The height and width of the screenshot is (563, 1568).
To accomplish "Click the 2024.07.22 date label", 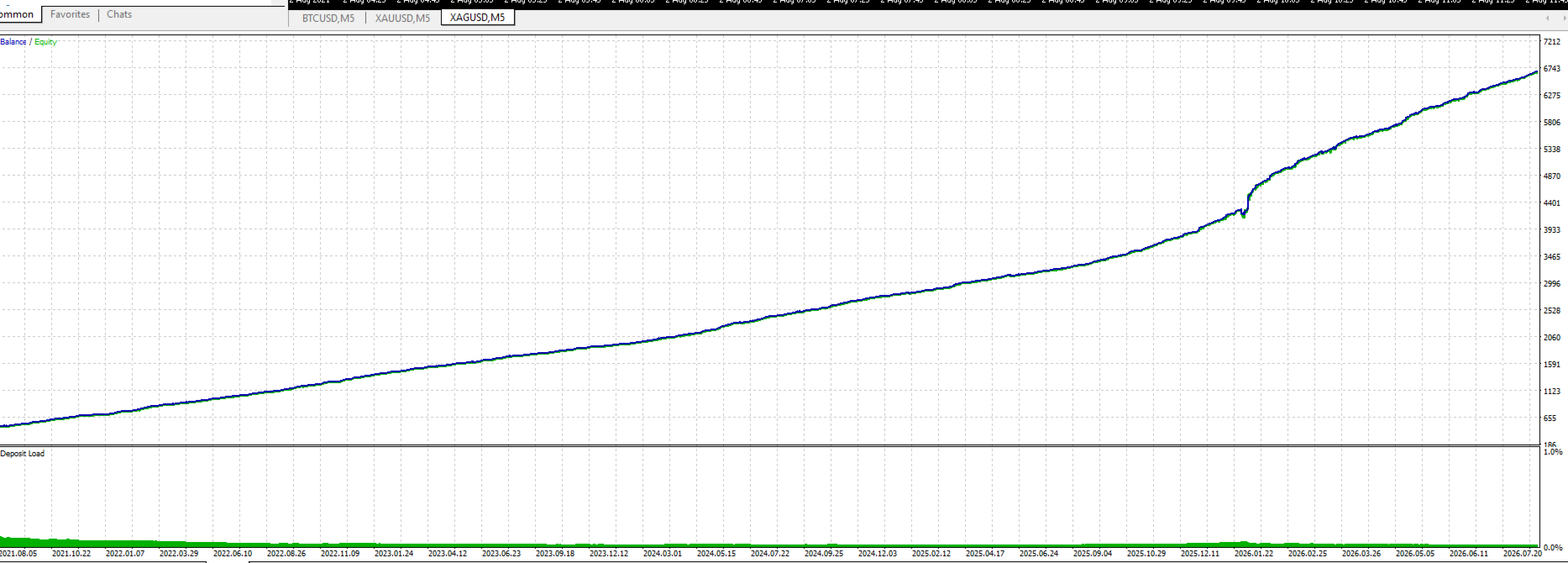I will 770,554.
